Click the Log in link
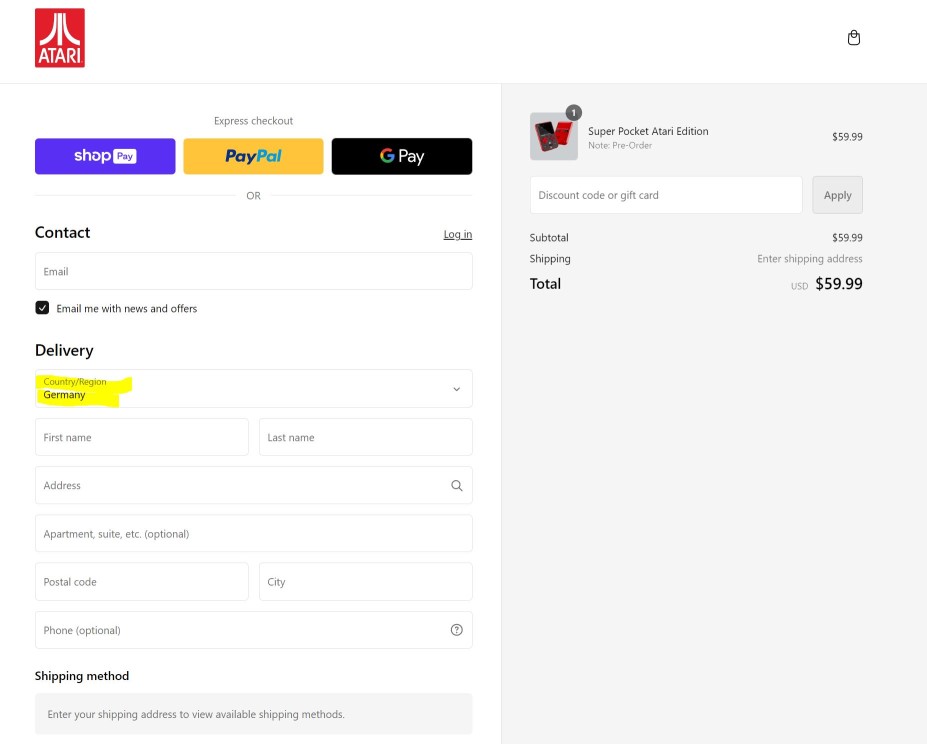Image resolution: width=927 pixels, height=744 pixels. click(x=457, y=234)
